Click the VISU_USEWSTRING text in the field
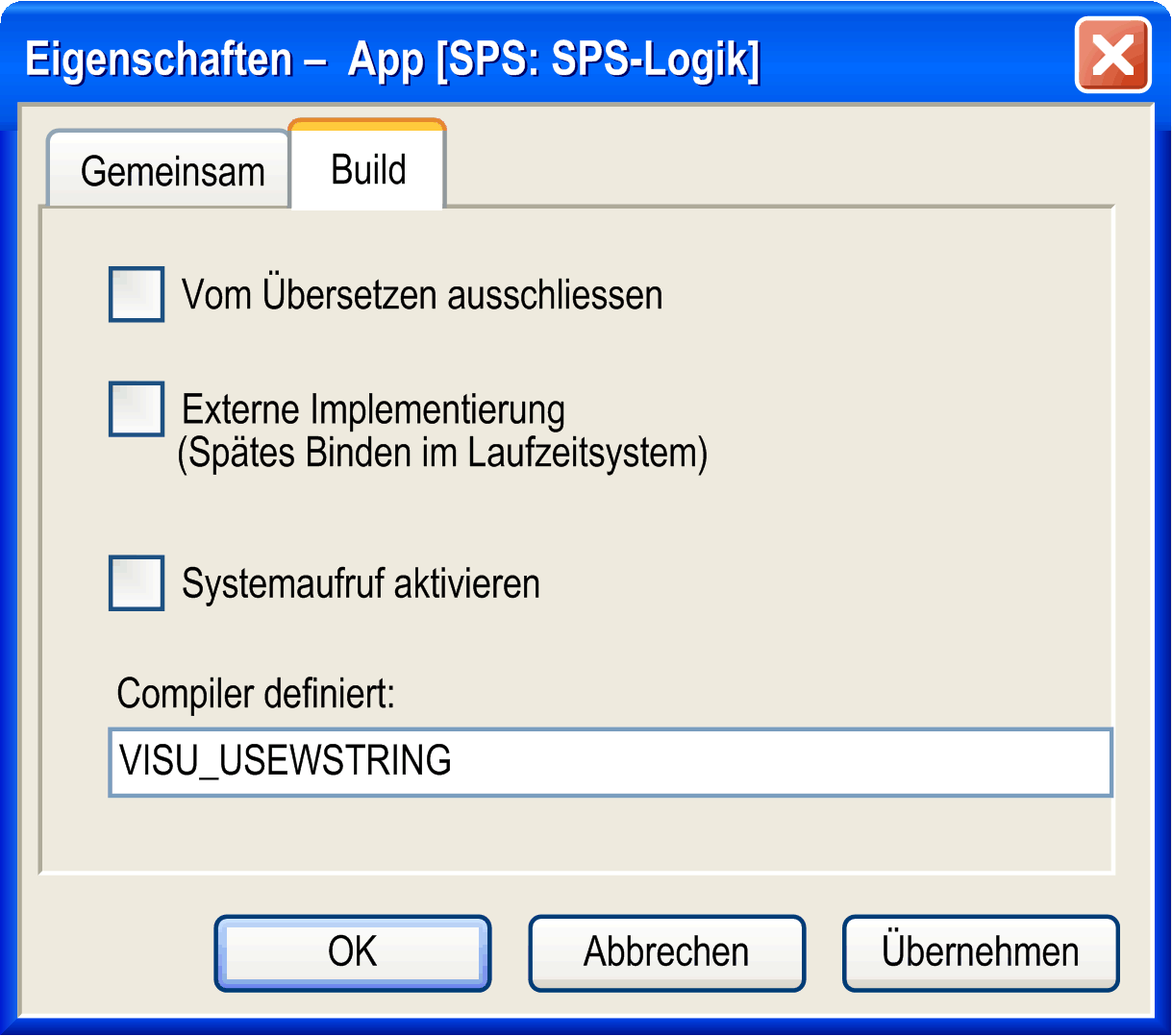Screen dimensions: 1172x1036 pyautogui.click(x=285, y=761)
